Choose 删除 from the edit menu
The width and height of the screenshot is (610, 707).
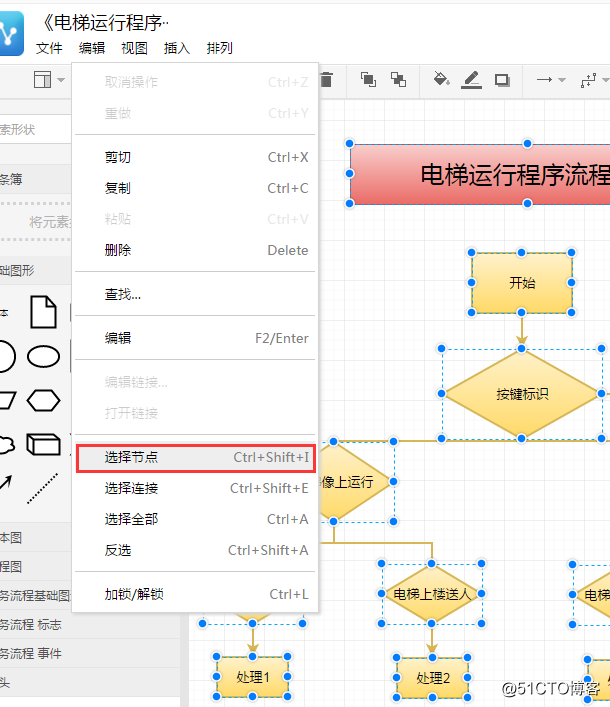pyautogui.click(x=195, y=250)
